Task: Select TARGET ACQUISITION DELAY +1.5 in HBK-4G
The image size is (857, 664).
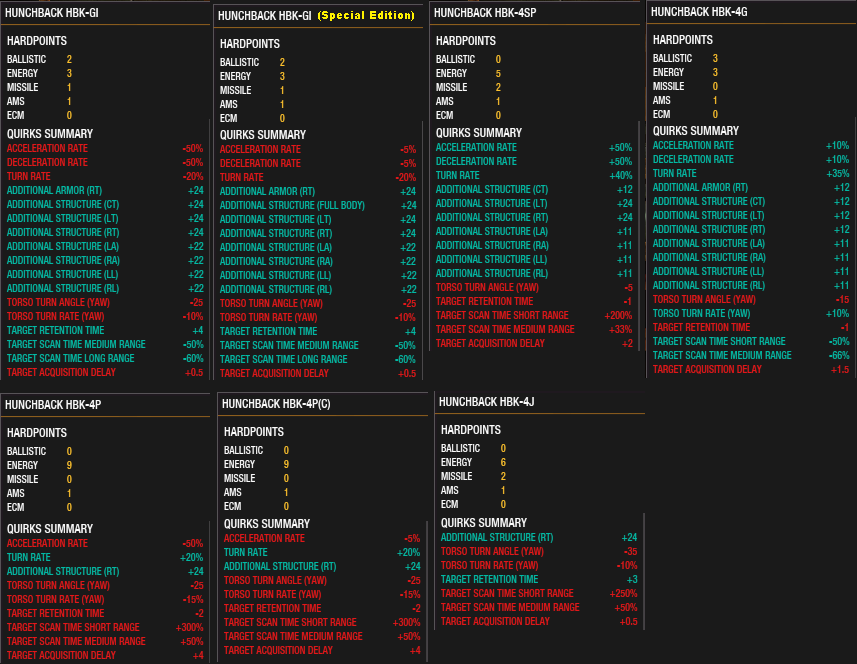Action: (751, 369)
